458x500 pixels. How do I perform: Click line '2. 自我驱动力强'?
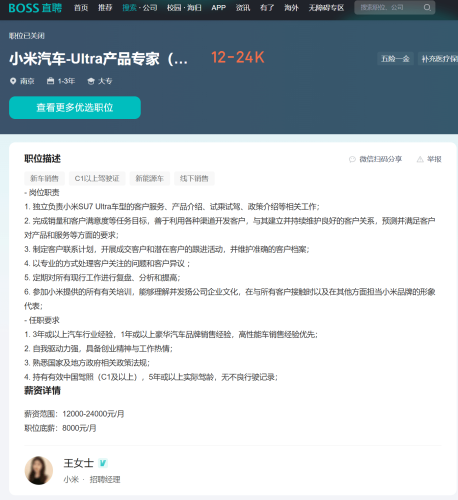pyautogui.click(x=98, y=349)
